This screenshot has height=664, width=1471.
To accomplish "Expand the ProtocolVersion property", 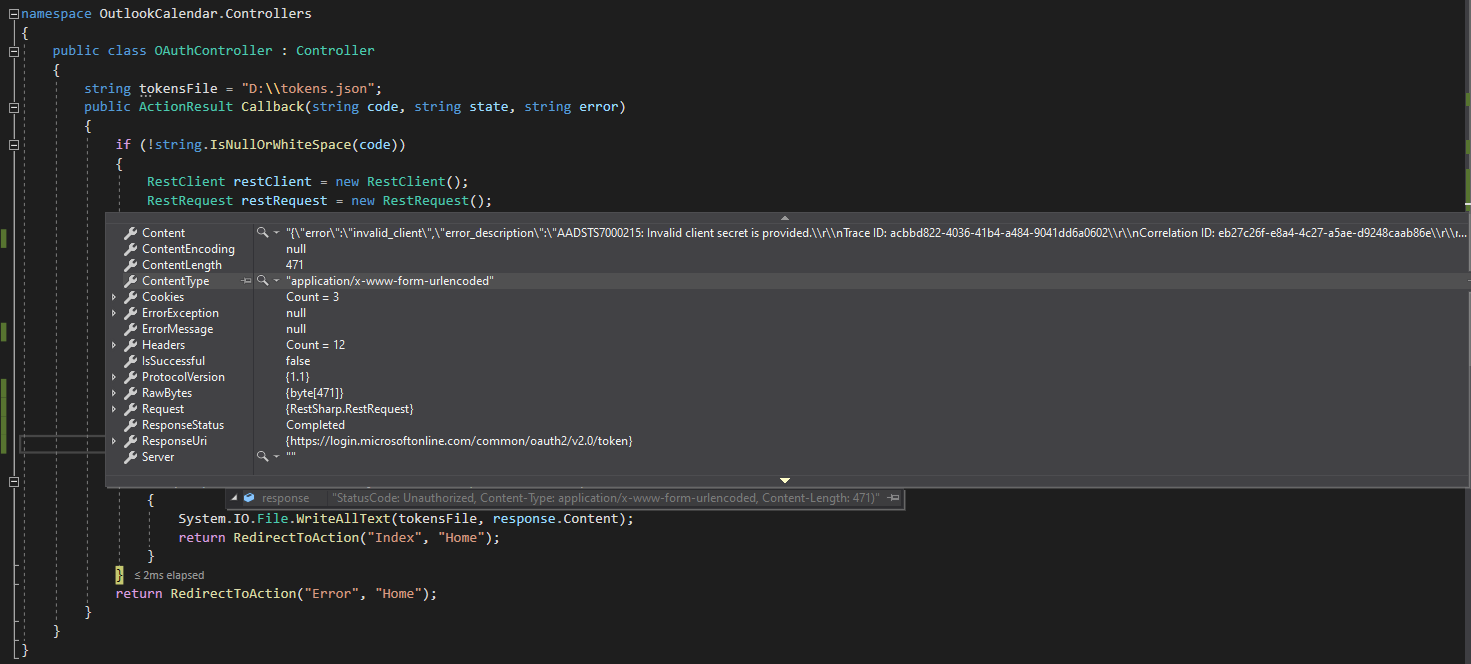I will pyautogui.click(x=114, y=377).
